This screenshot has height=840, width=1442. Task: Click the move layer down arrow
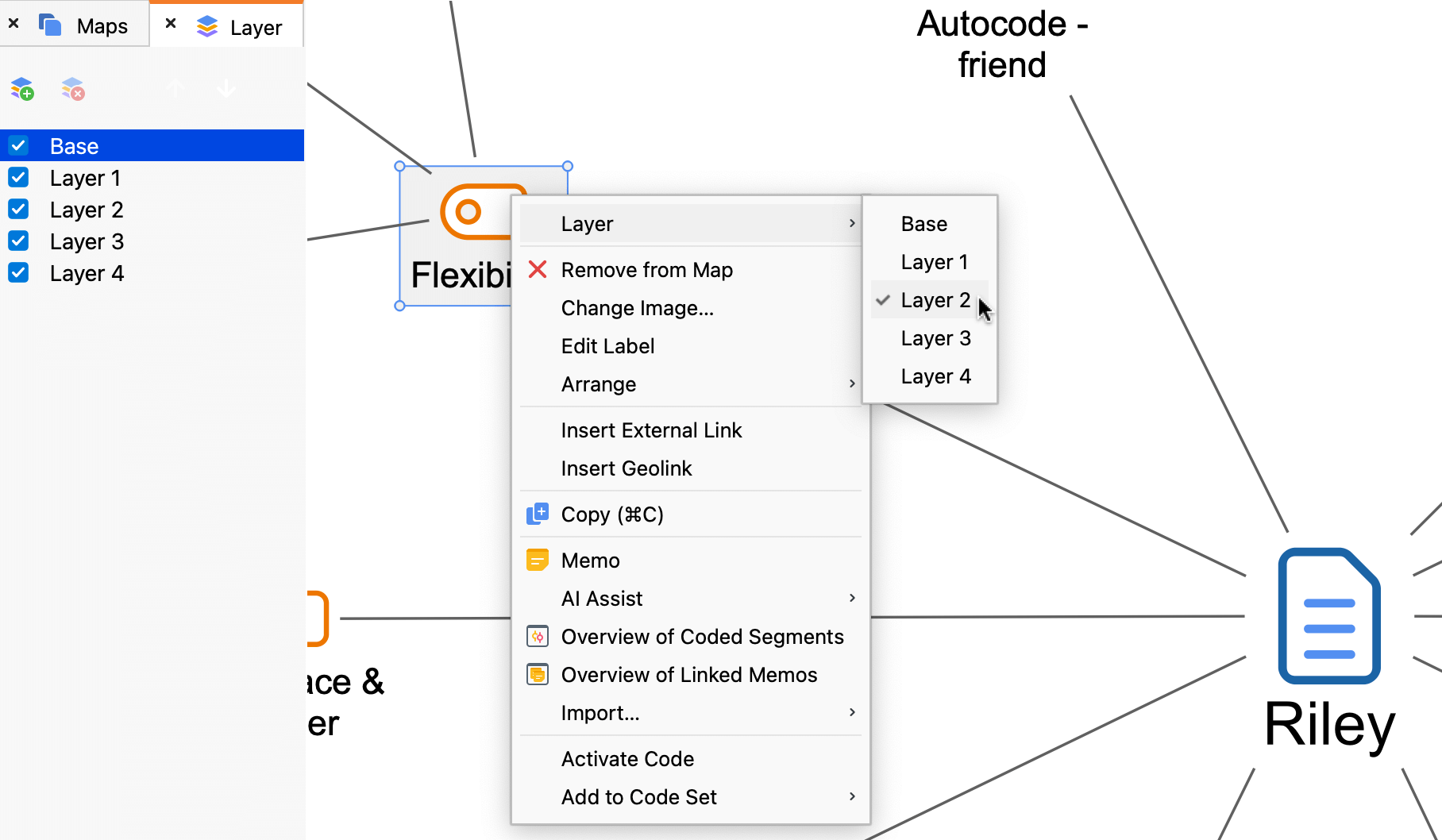pos(226,88)
